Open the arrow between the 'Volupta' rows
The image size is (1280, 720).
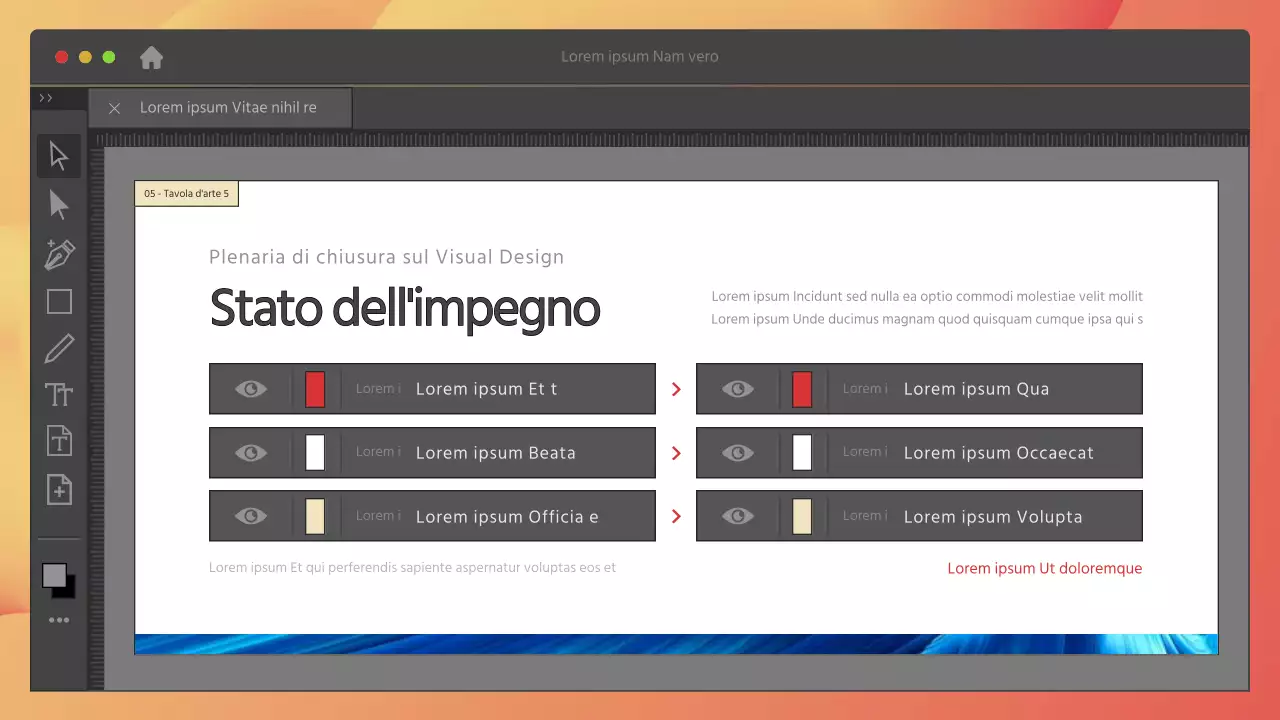[675, 516]
